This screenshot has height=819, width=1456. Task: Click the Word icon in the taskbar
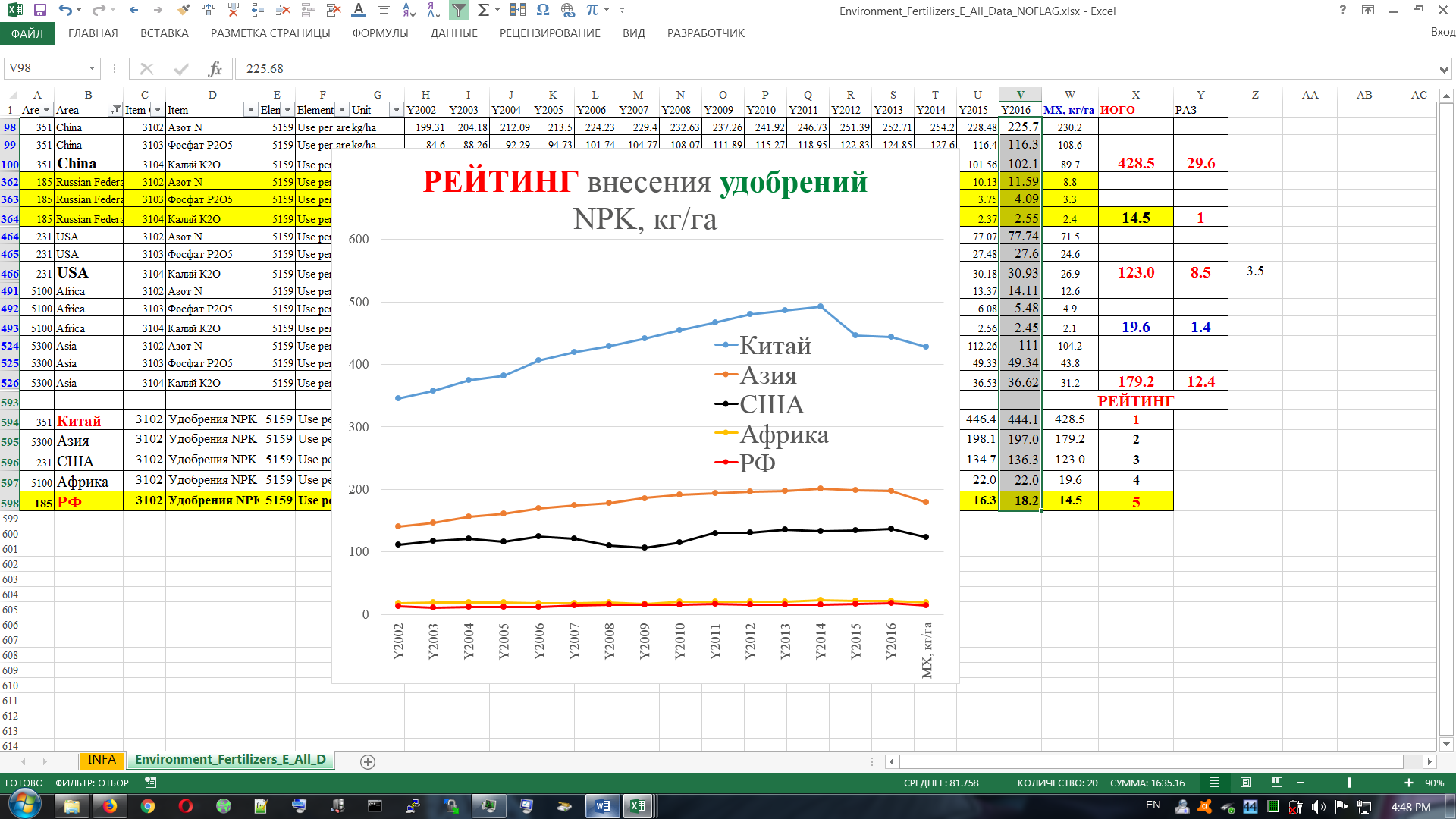click(x=603, y=806)
